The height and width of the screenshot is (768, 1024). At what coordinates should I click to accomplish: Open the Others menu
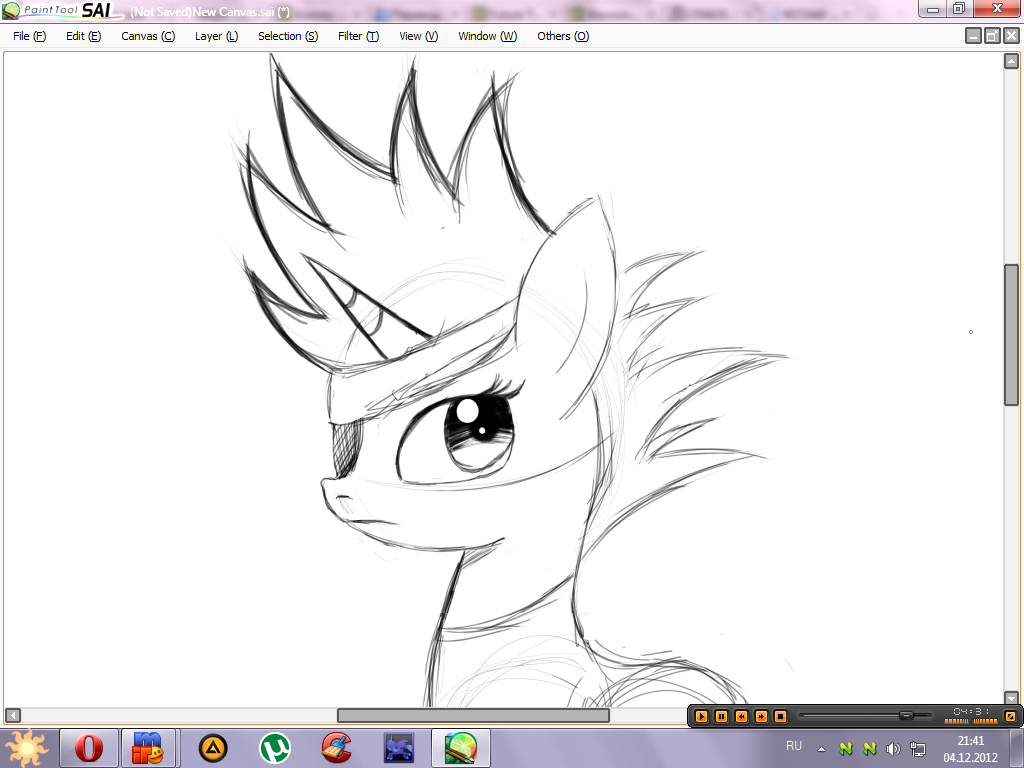[x=563, y=36]
